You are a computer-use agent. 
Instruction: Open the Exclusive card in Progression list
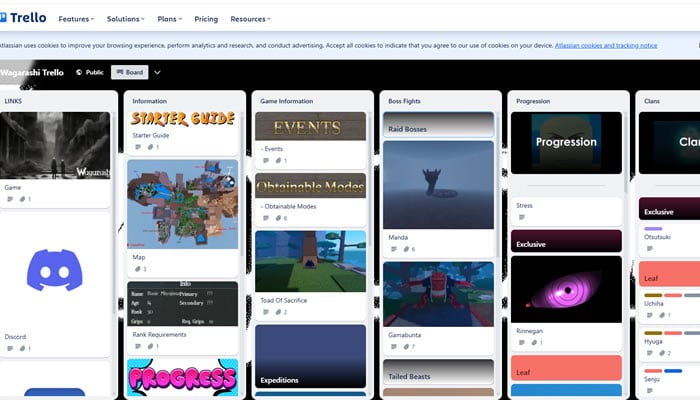pyautogui.click(x=566, y=241)
